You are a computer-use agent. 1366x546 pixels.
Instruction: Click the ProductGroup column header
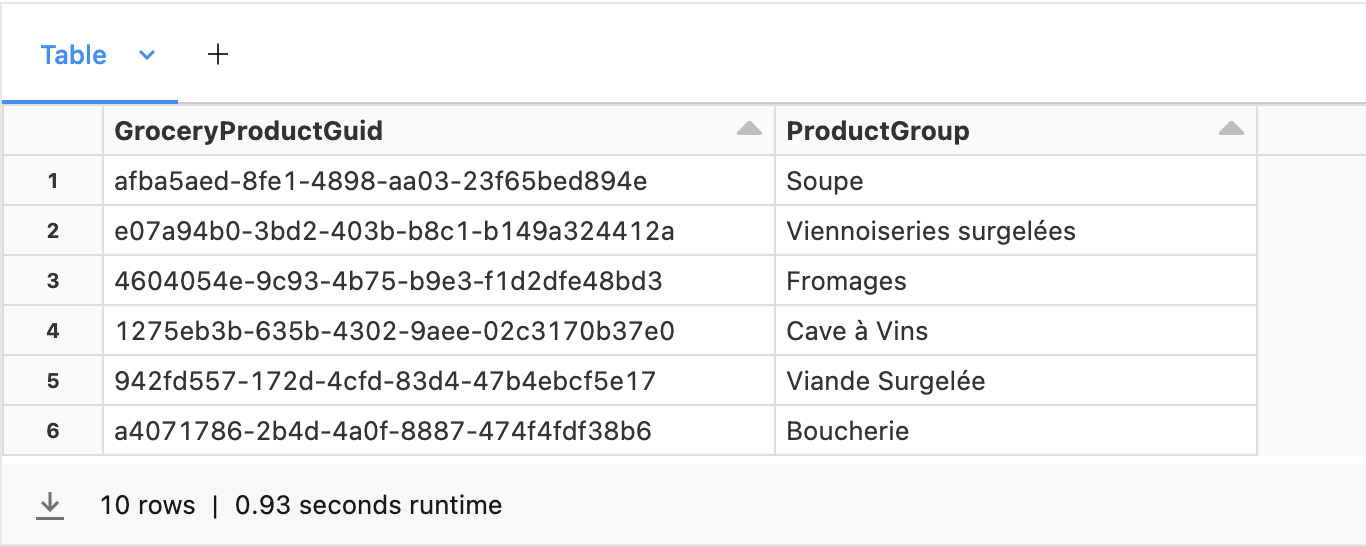click(878, 131)
